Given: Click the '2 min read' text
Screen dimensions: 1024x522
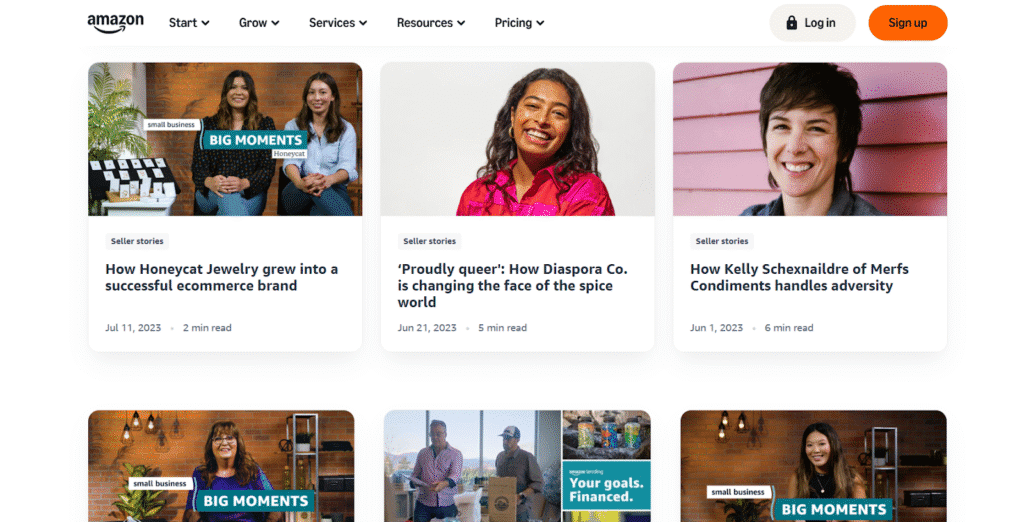Looking at the screenshot, I should [x=207, y=328].
